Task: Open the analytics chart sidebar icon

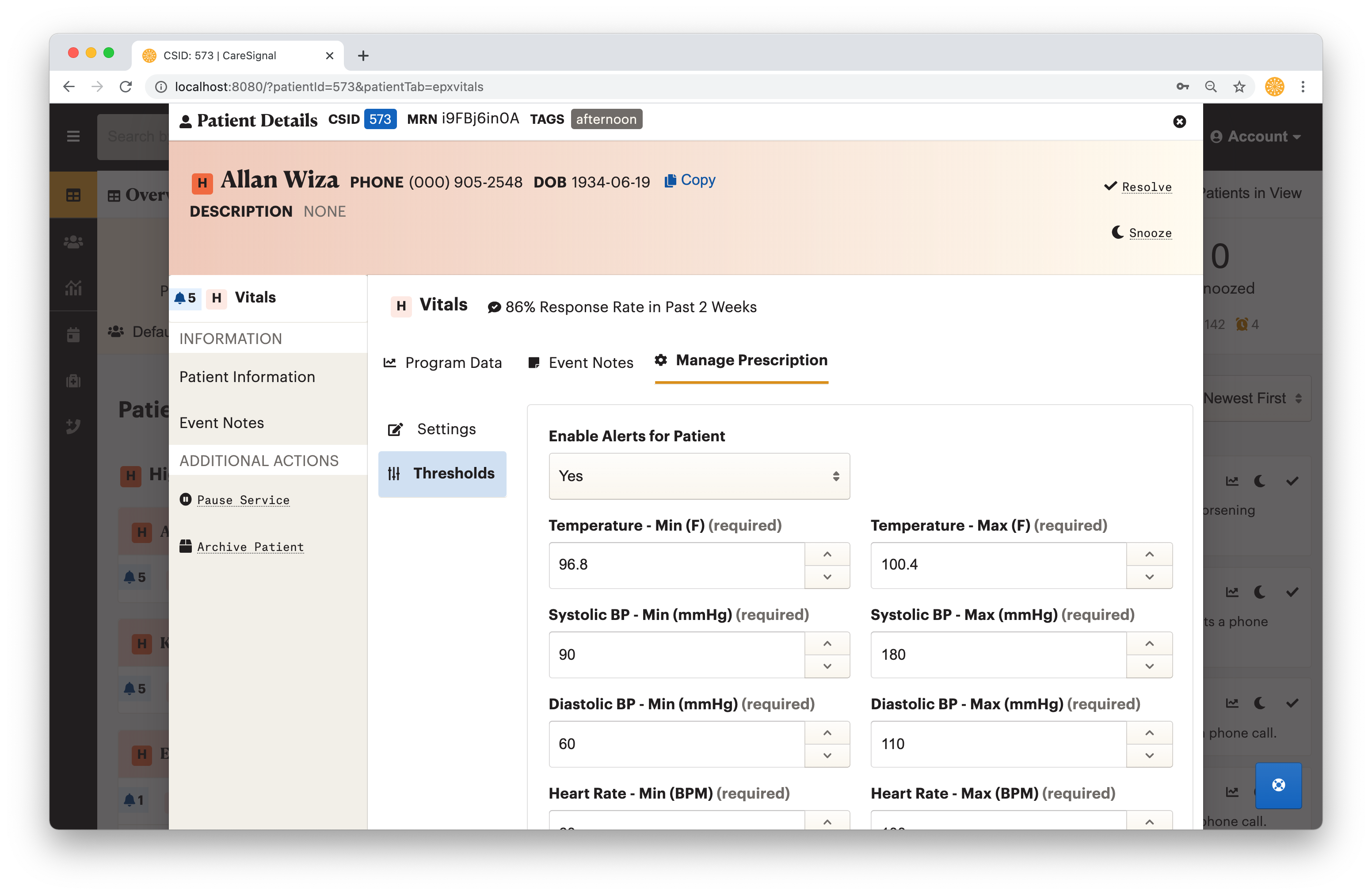Action: [73, 288]
